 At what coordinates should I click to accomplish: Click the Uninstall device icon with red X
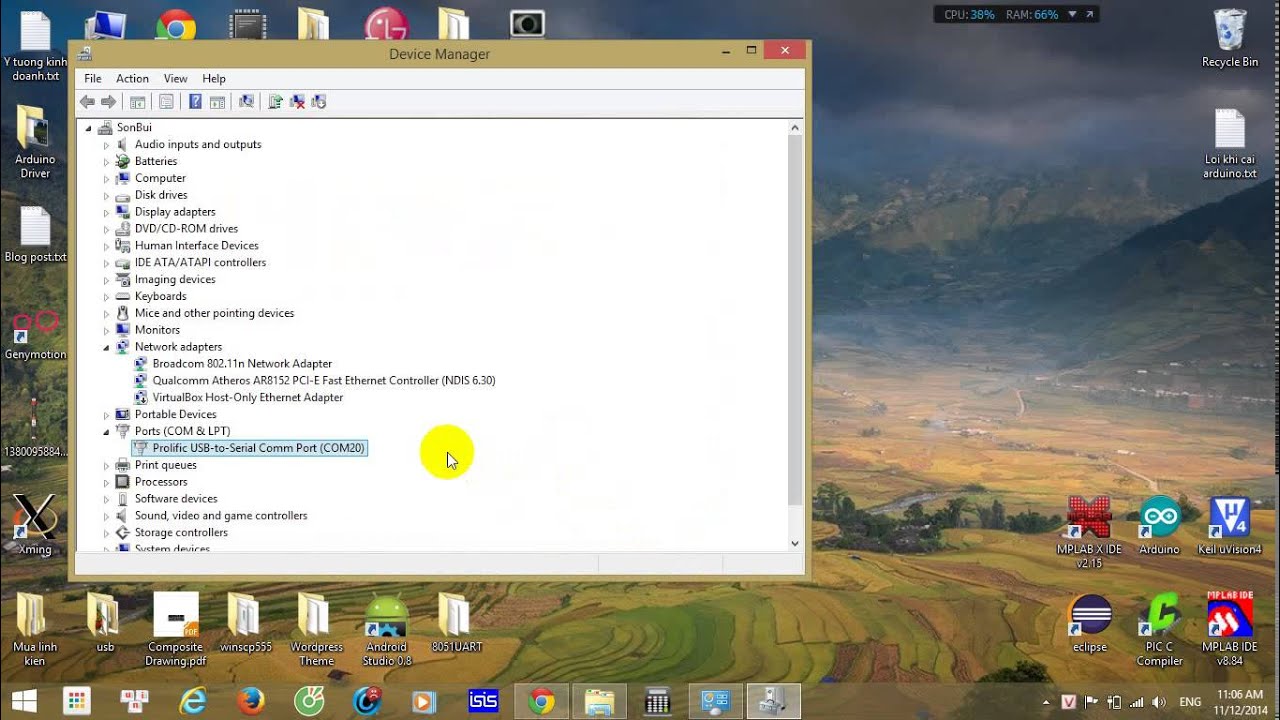[x=297, y=102]
